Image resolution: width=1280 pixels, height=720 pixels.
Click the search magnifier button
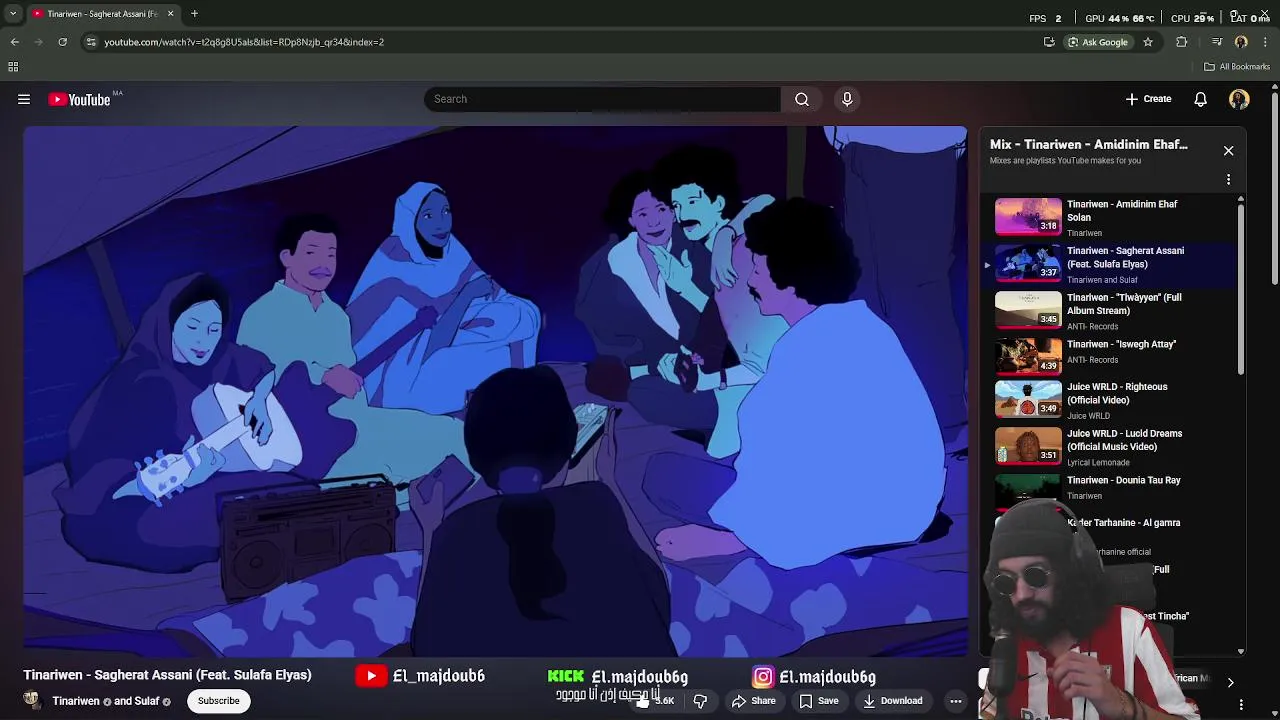click(802, 99)
